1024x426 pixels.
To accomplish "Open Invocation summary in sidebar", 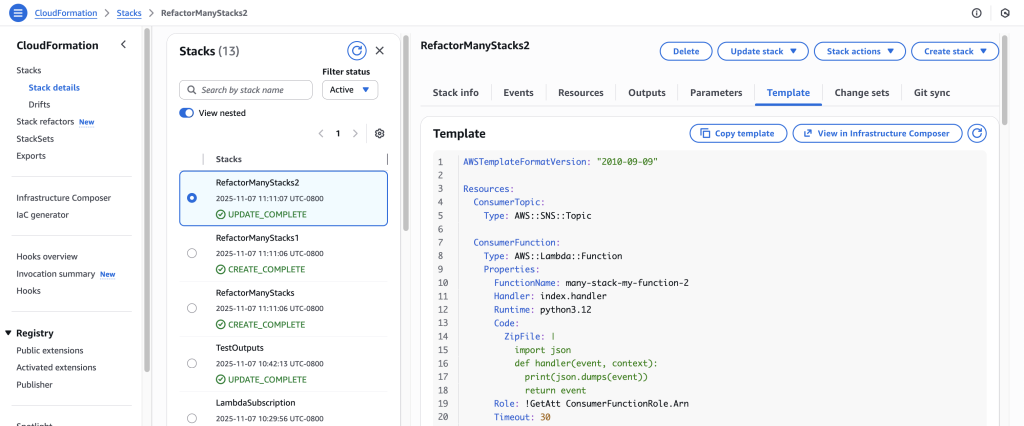I will coord(56,274).
